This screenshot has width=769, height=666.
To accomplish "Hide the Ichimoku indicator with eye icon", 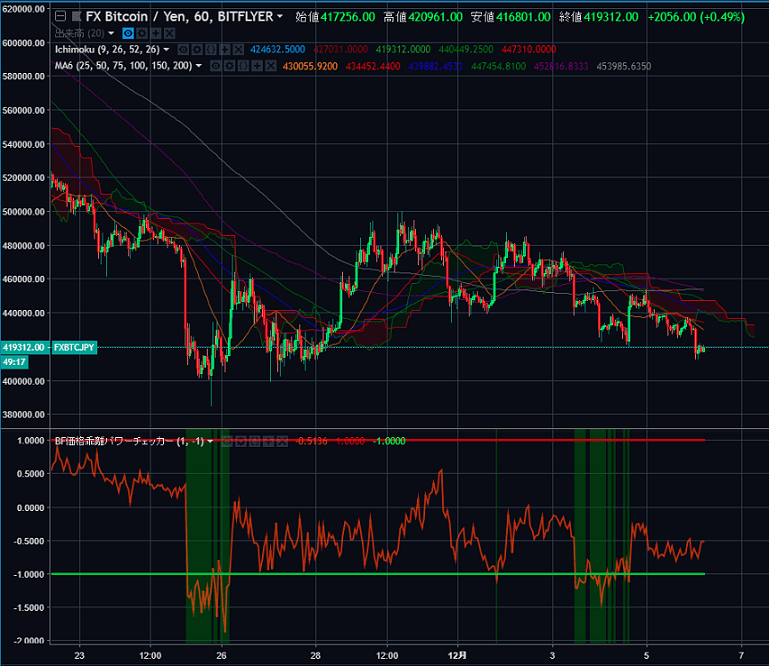I will [x=183, y=50].
